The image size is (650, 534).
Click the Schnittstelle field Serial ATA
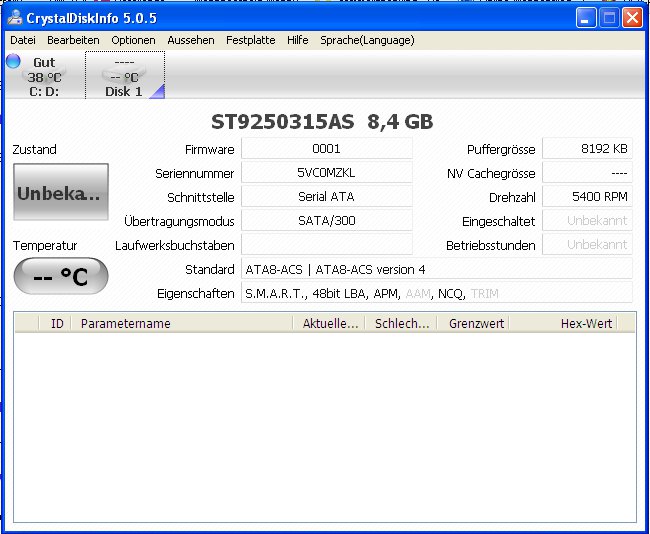327,197
